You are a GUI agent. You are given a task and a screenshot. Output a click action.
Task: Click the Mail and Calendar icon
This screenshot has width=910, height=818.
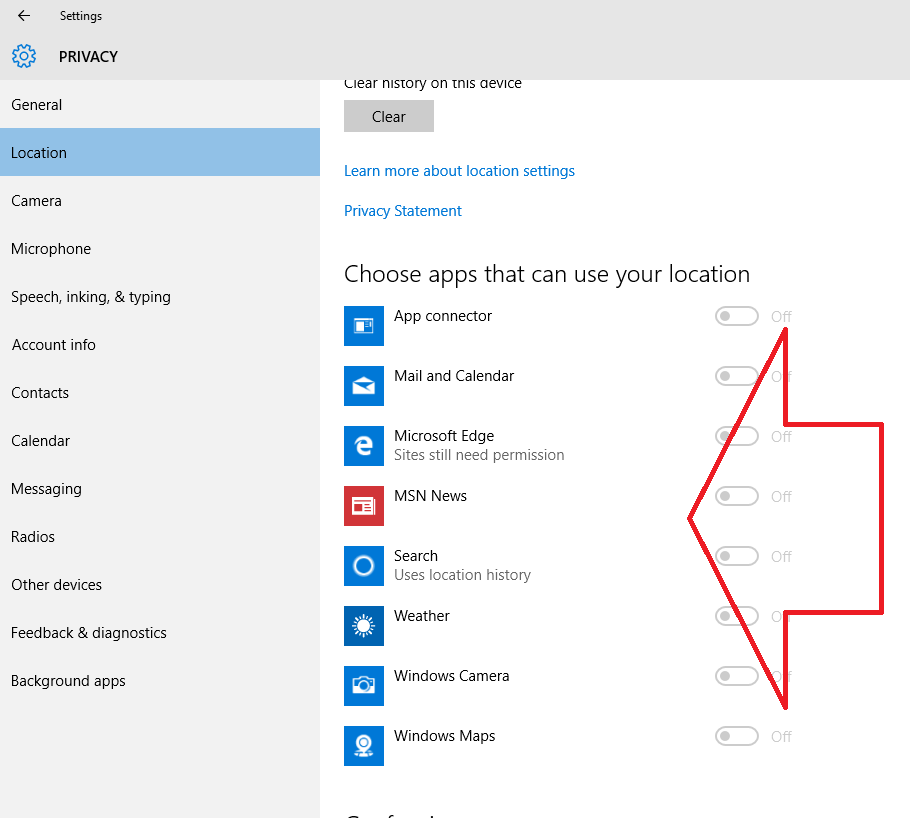(x=363, y=386)
